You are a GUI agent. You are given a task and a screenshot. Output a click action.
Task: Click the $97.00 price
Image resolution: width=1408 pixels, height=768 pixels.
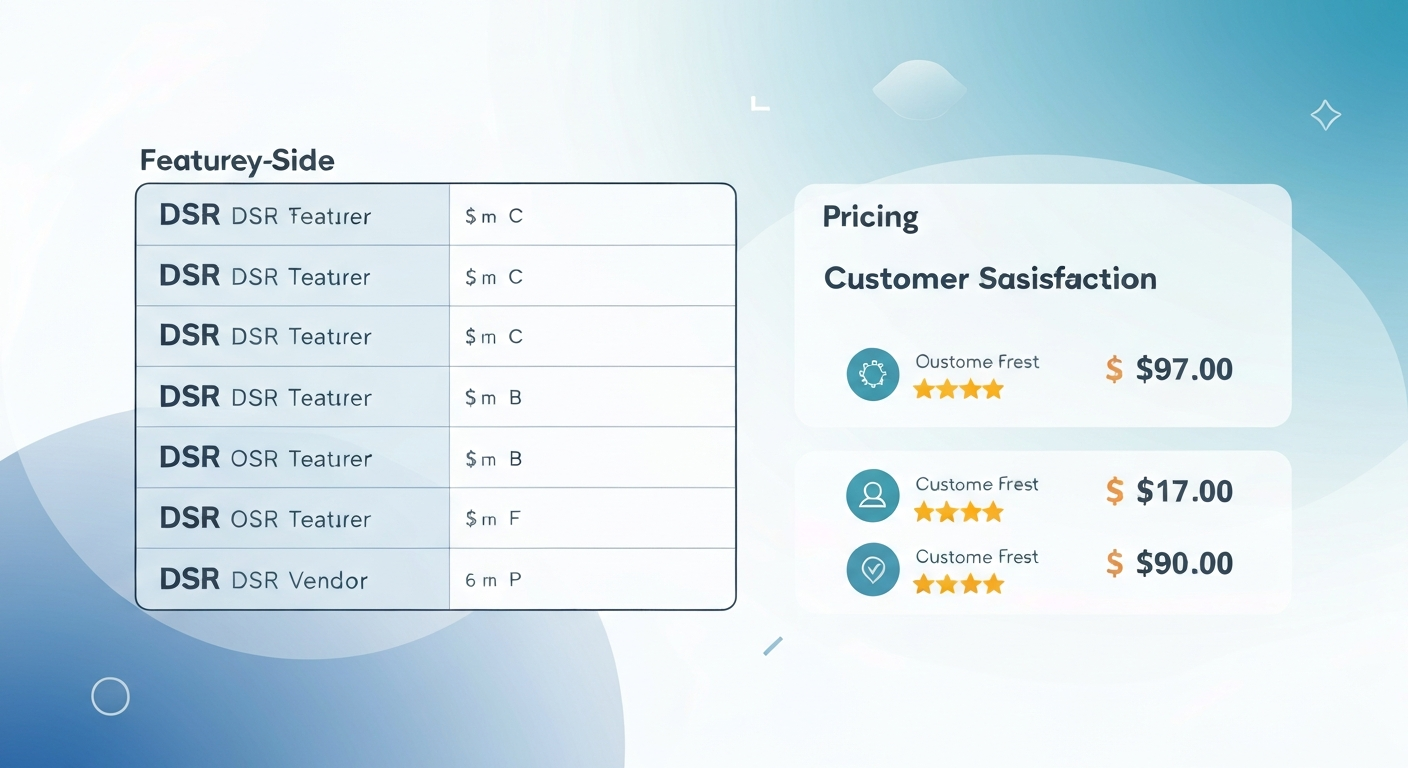click(1184, 370)
